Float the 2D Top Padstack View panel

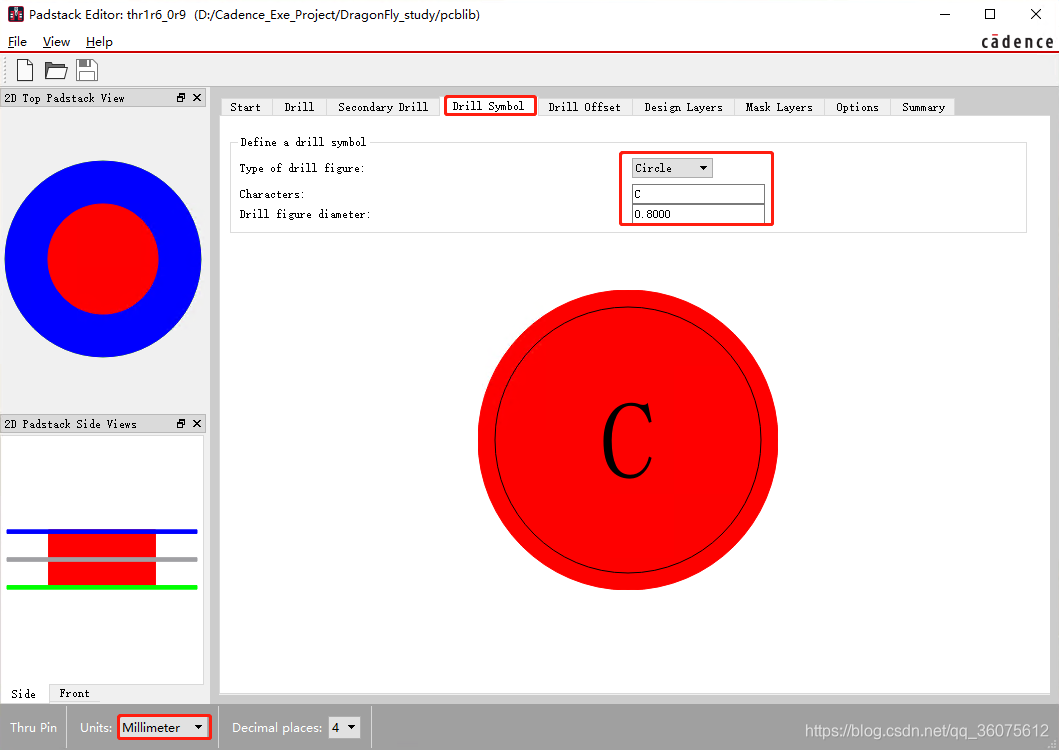[181, 98]
